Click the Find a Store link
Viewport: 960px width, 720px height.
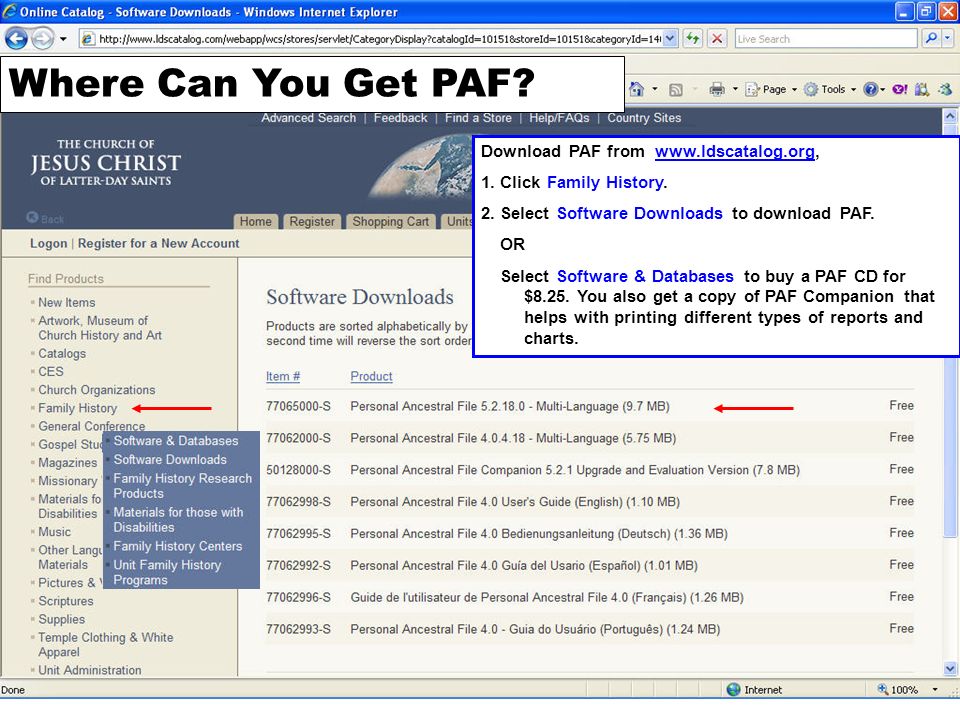[x=478, y=118]
